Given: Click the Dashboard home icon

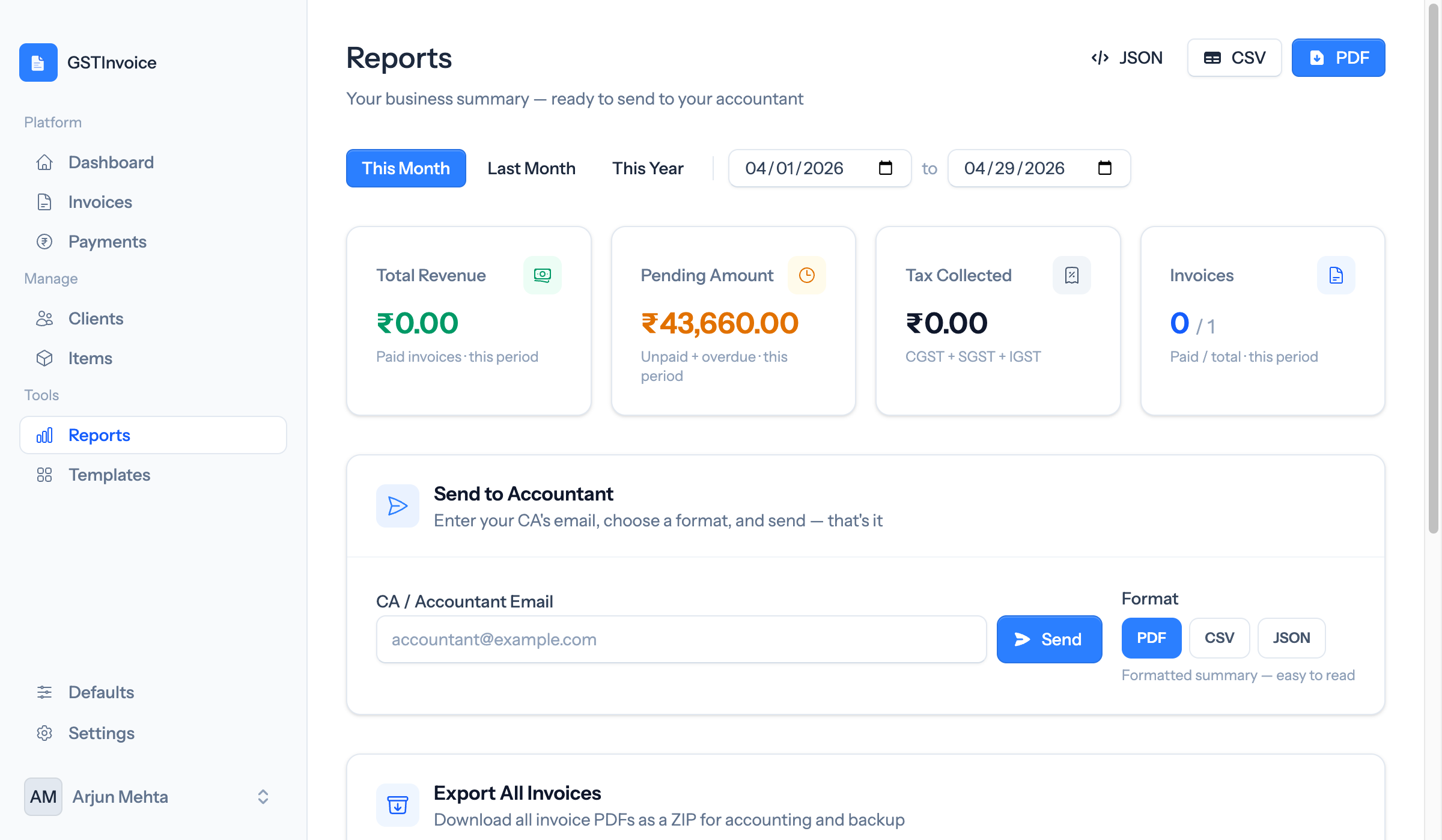Looking at the screenshot, I should (x=44, y=162).
